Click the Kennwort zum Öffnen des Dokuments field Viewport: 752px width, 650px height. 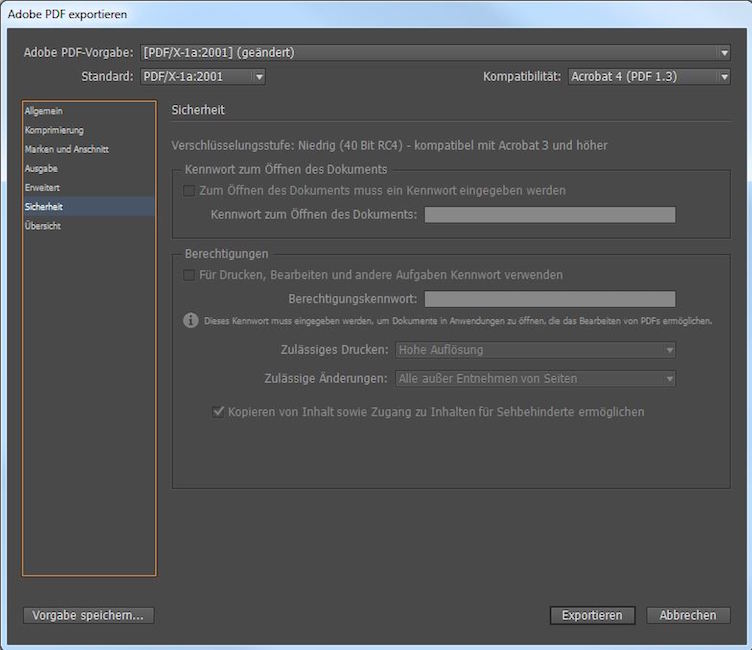550,215
